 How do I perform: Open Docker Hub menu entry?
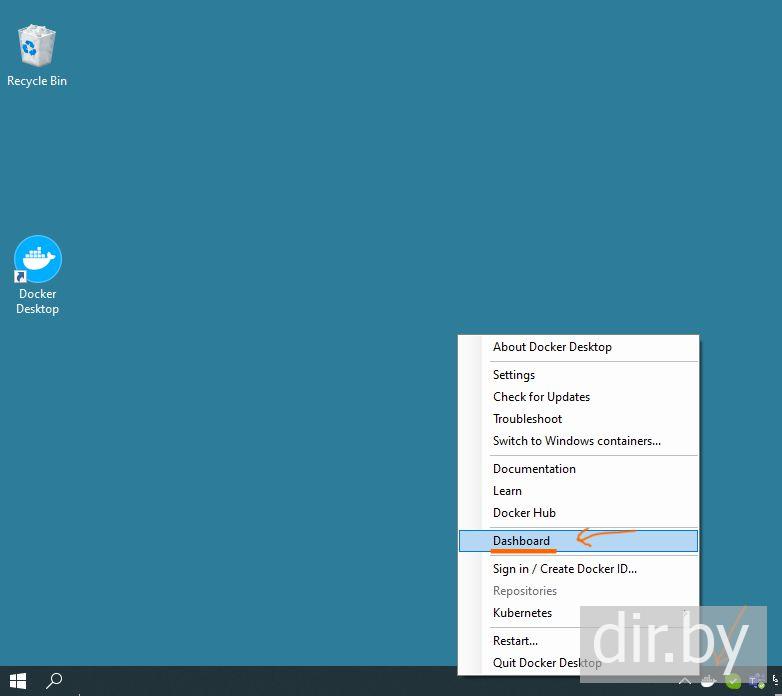pyautogui.click(x=579, y=513)
